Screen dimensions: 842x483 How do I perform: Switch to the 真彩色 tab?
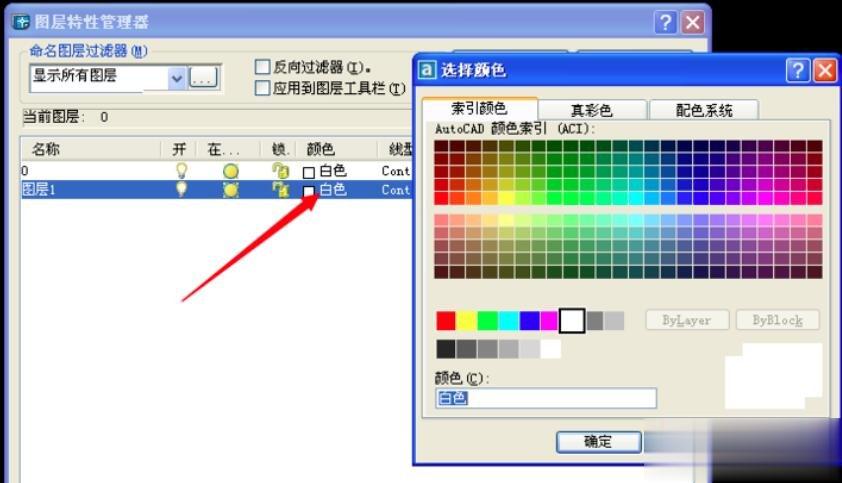click(592, 110)
